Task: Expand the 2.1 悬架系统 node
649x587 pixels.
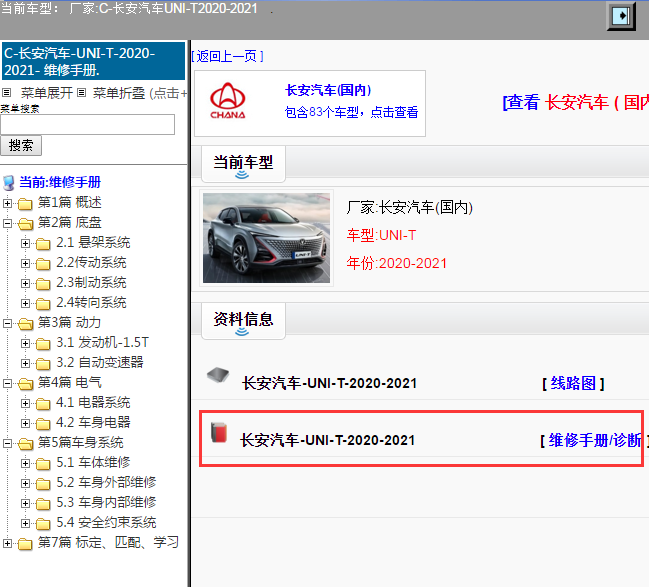Action: pyautogui.click(x=25, y=243)
